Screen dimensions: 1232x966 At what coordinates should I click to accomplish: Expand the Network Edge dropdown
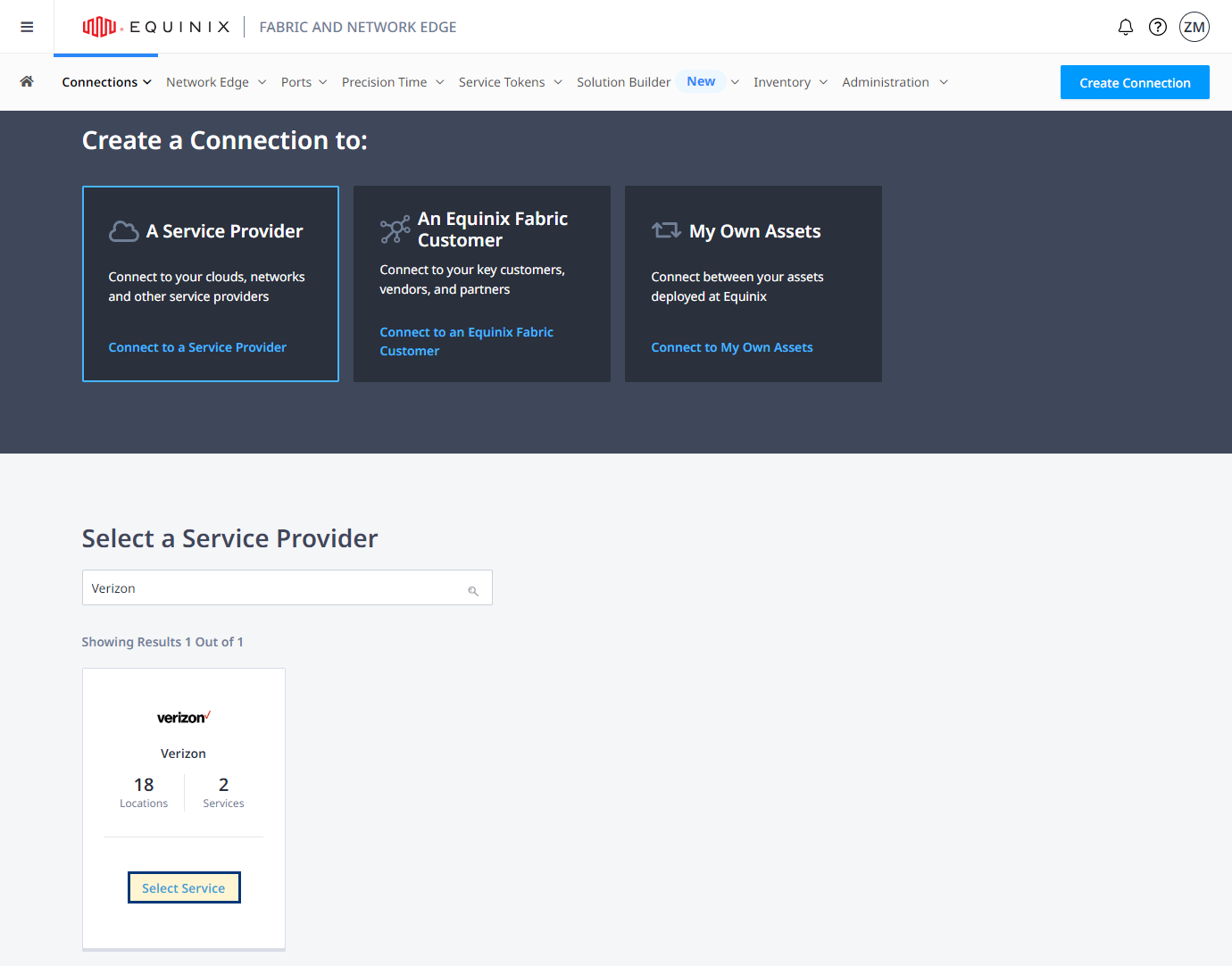pos(216,82)
